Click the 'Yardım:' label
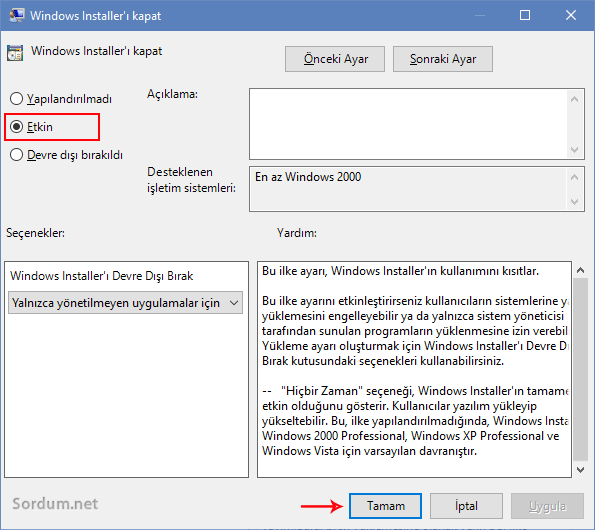 (297, 233)
